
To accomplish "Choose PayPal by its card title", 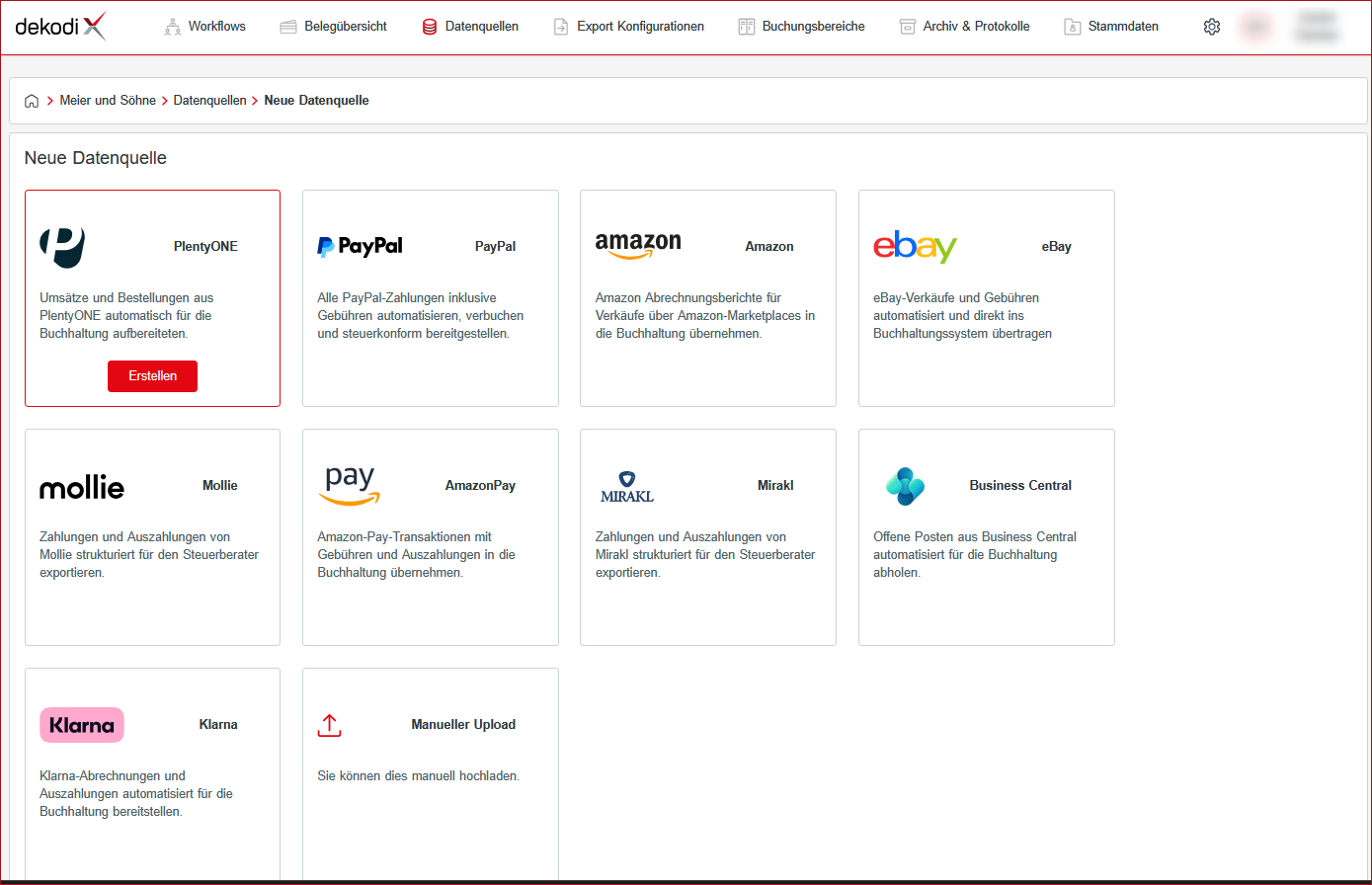I will (495, 247).
